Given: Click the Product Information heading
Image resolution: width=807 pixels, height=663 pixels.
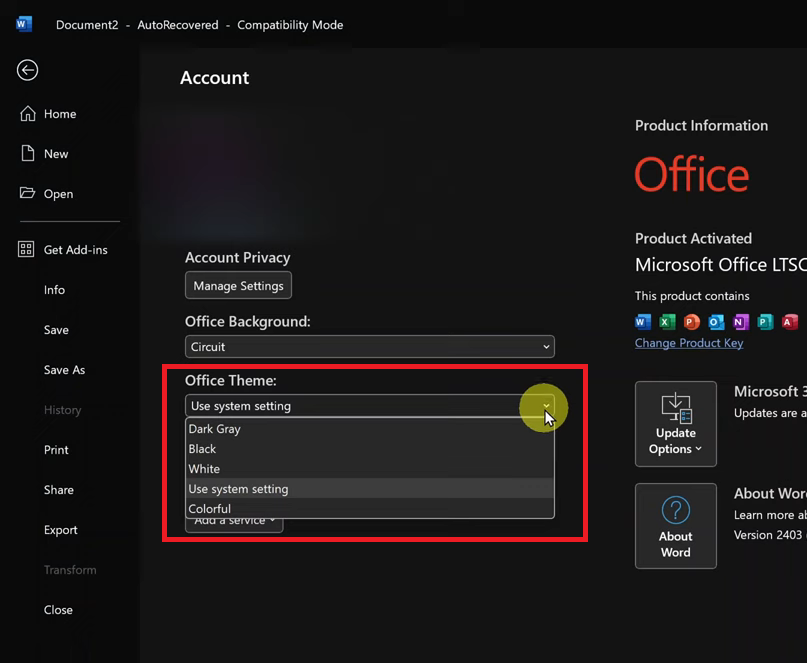Looking at the screenshot, I should tap(701, 126).
